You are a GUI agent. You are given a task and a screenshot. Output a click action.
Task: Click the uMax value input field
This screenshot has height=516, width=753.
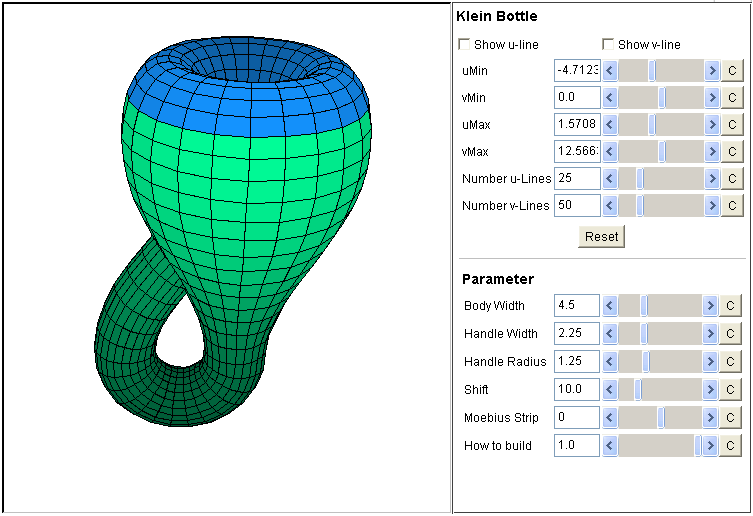577,124
